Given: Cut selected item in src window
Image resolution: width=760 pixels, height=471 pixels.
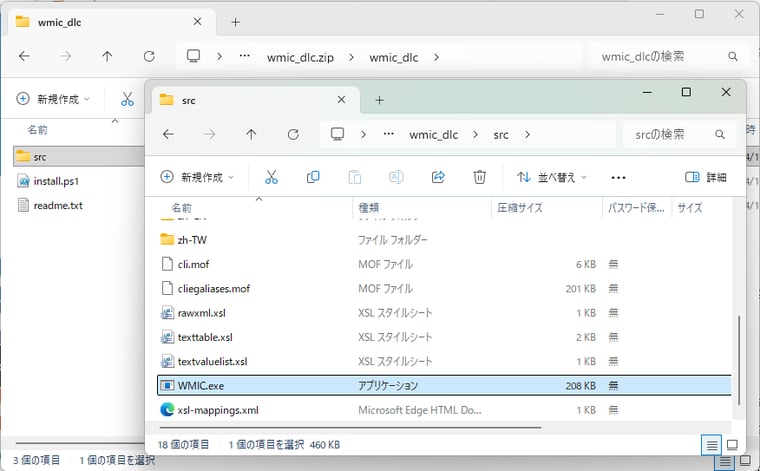Looking at the screenshot, I should point(271,177).
